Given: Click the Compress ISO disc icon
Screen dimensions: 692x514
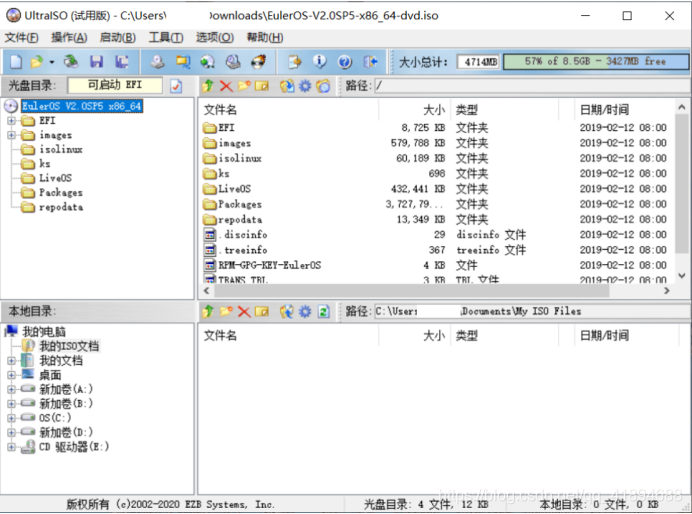Looking at the screenshot, I should tap(207, 61).
